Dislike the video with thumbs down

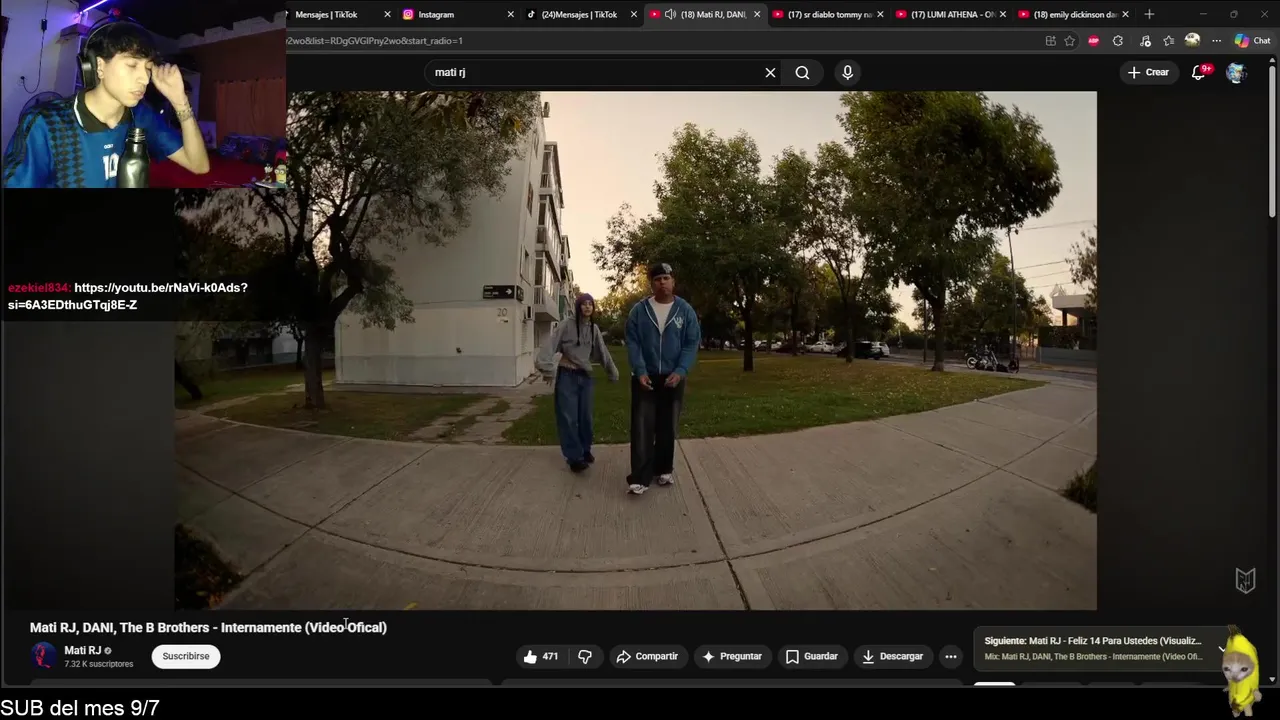point(585,656)
